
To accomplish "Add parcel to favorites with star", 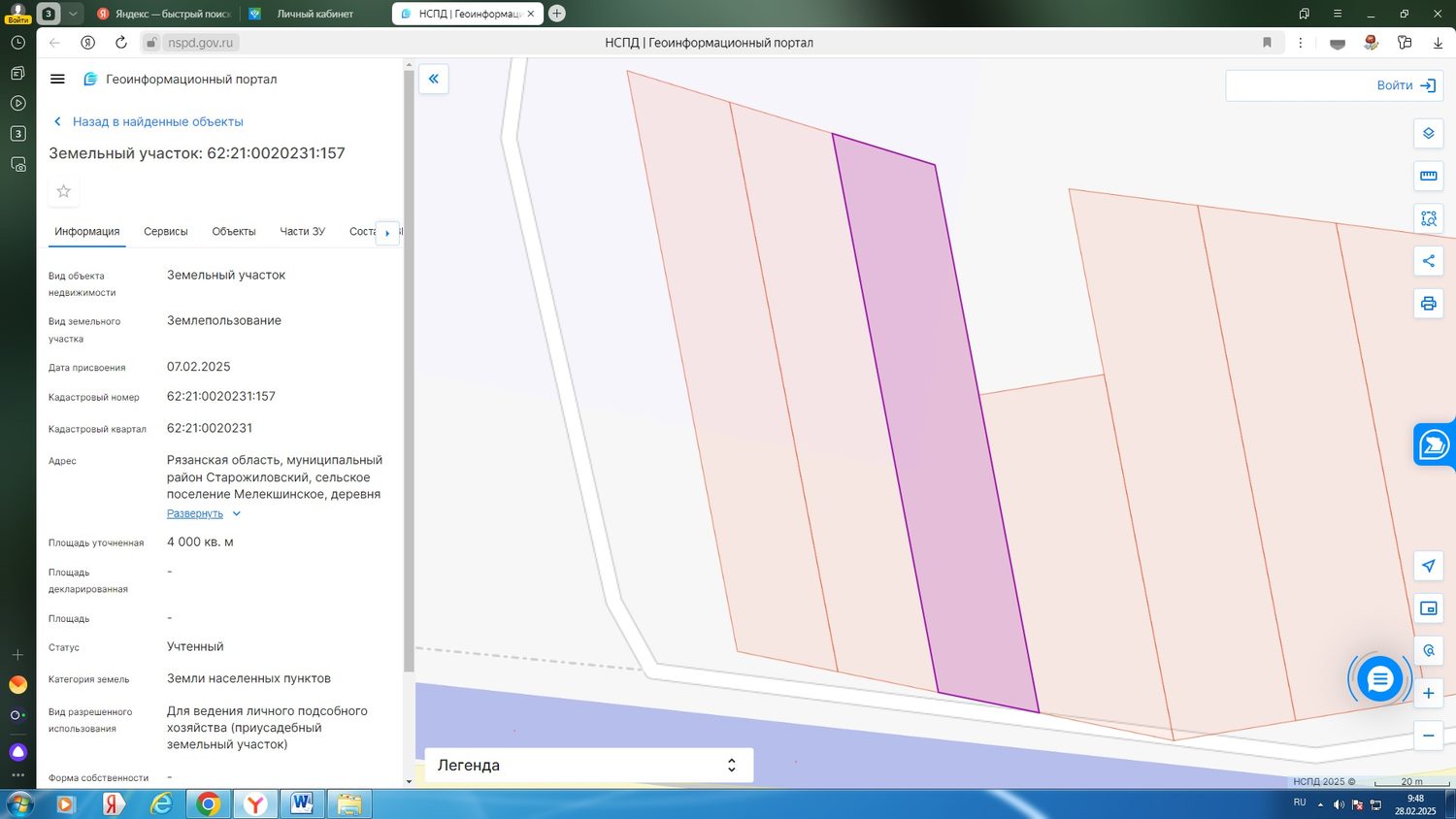I will 64,191.
